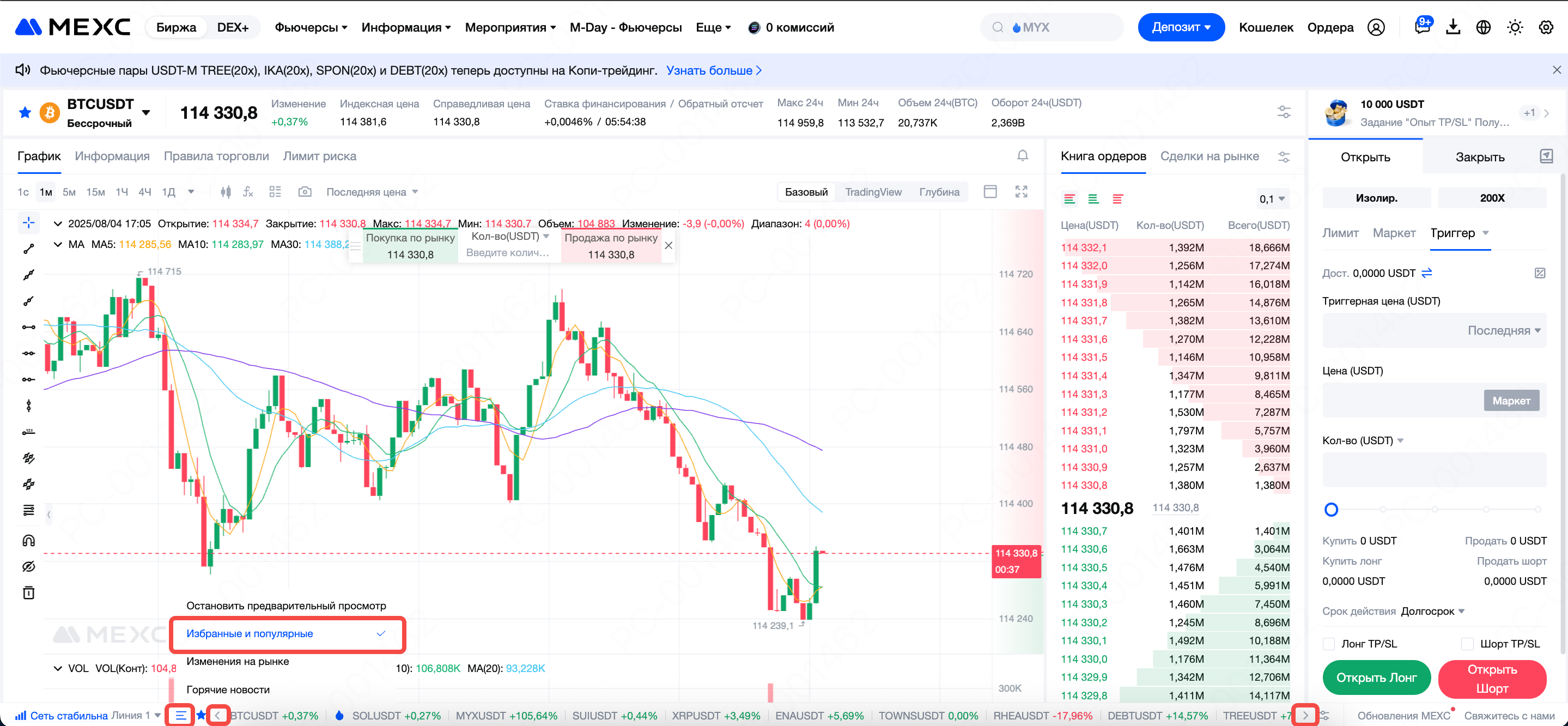
Task: Enable the Шорт TP/SL checkbox
Action: (x=1467, y=644)
